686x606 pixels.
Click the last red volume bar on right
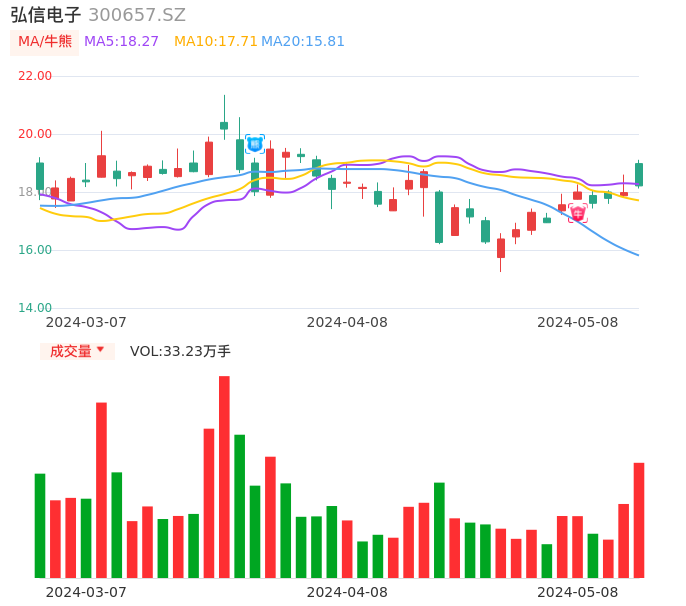(638, 519)
